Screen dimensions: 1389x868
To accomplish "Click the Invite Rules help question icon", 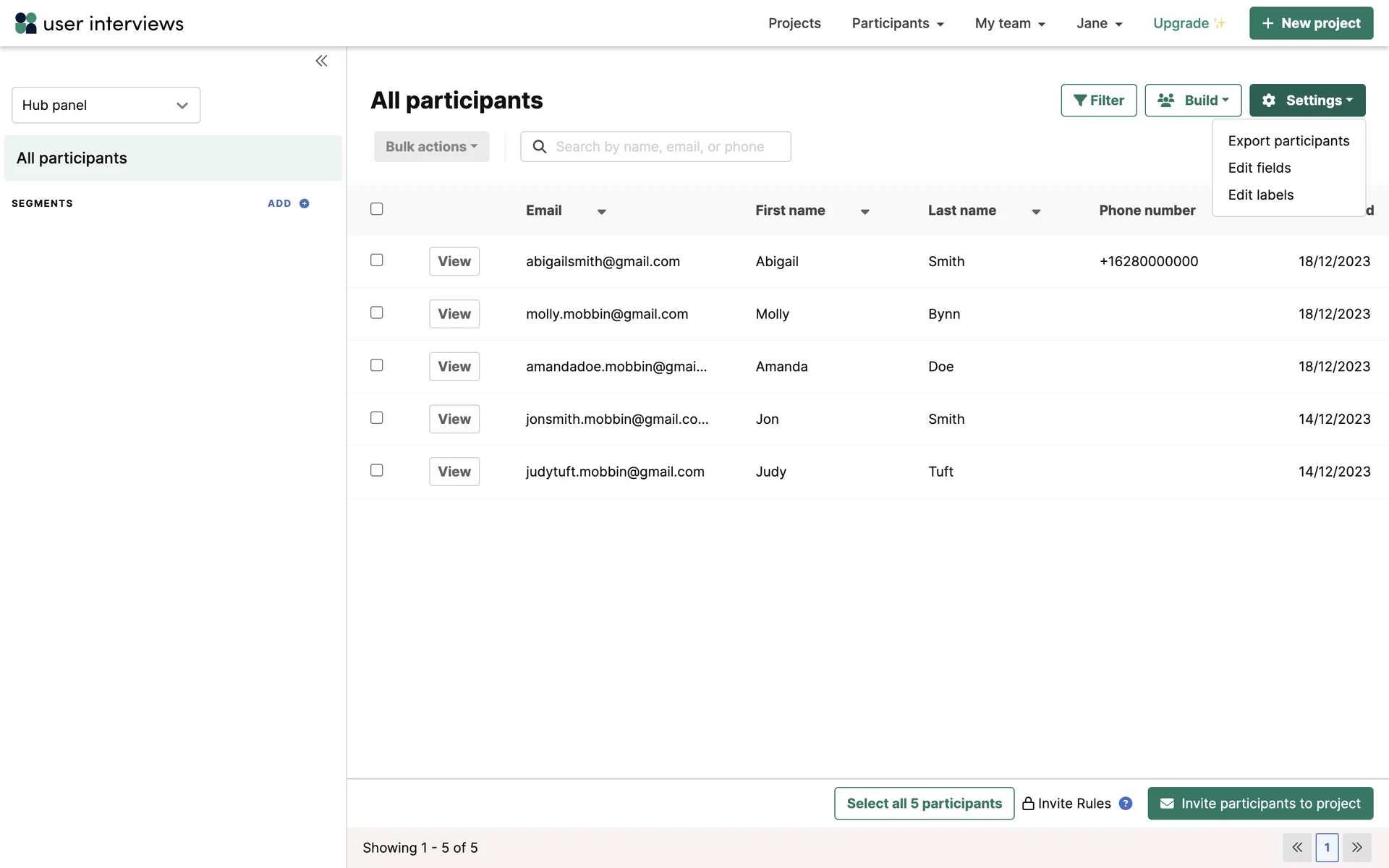I will 1126,803.
